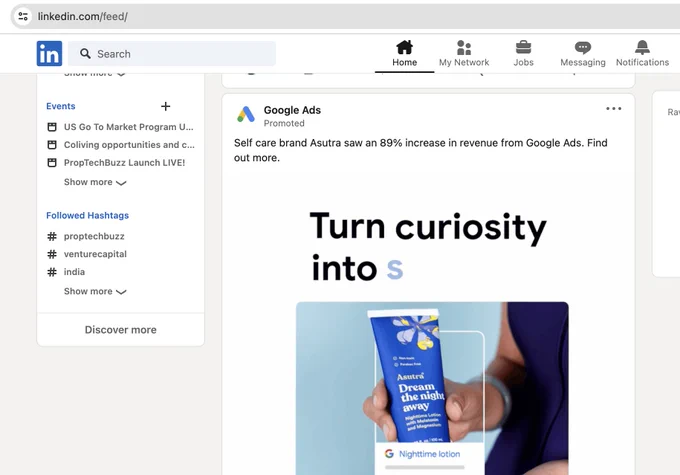Viewport: 680px width, 475px height.
Task: Open PropTechBuzz Launch LIVE! event
Action: (124, 162)
